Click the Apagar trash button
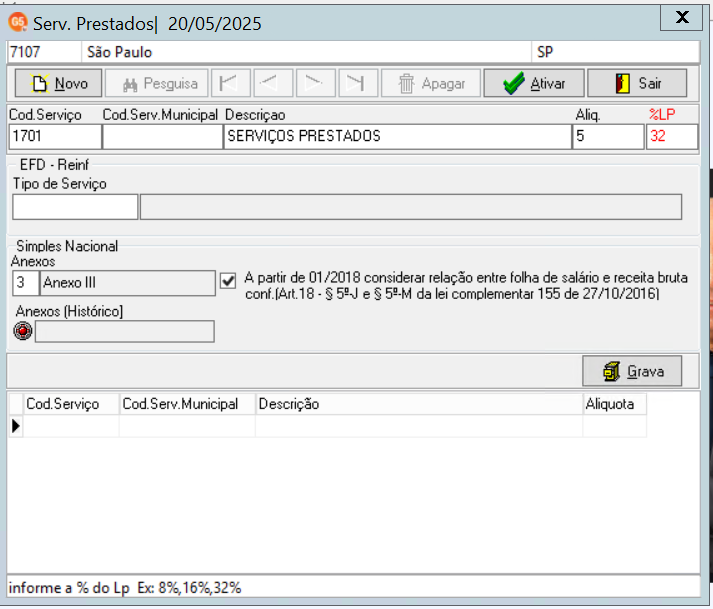 pos(431,83)
